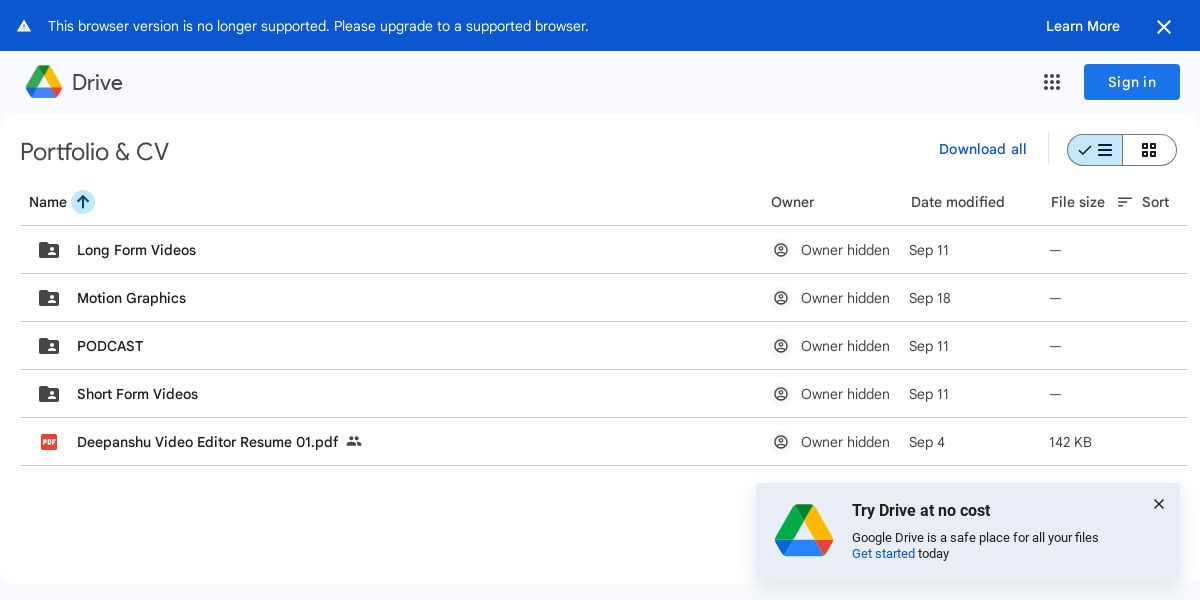Screen dimensions: 1200x600
Task: Click Get started link in Drive promo
Action: coord(883,554)
